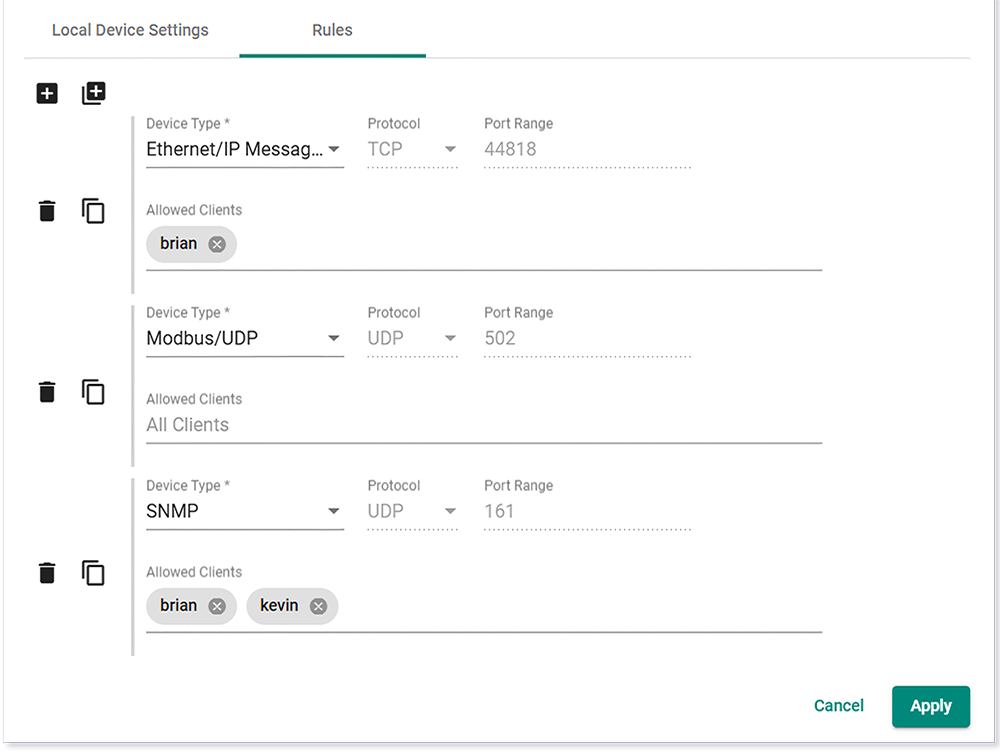Select the Rules tab
Image resolution: width=1000 pixels, height=754 pixels.
pos(332,30)
